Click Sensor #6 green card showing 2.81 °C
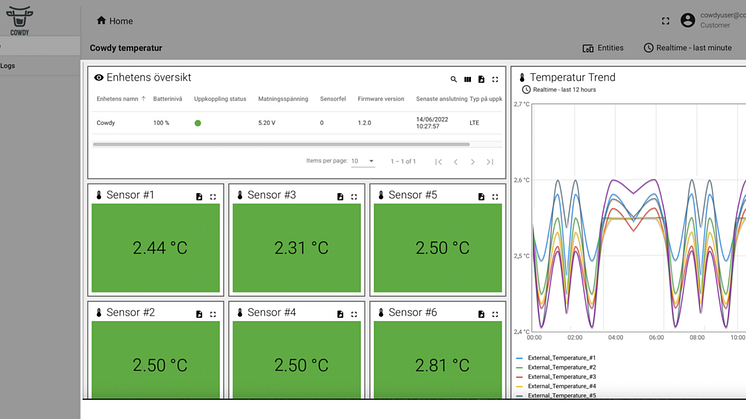Screen dimensions: 746x419 point(438,360)
